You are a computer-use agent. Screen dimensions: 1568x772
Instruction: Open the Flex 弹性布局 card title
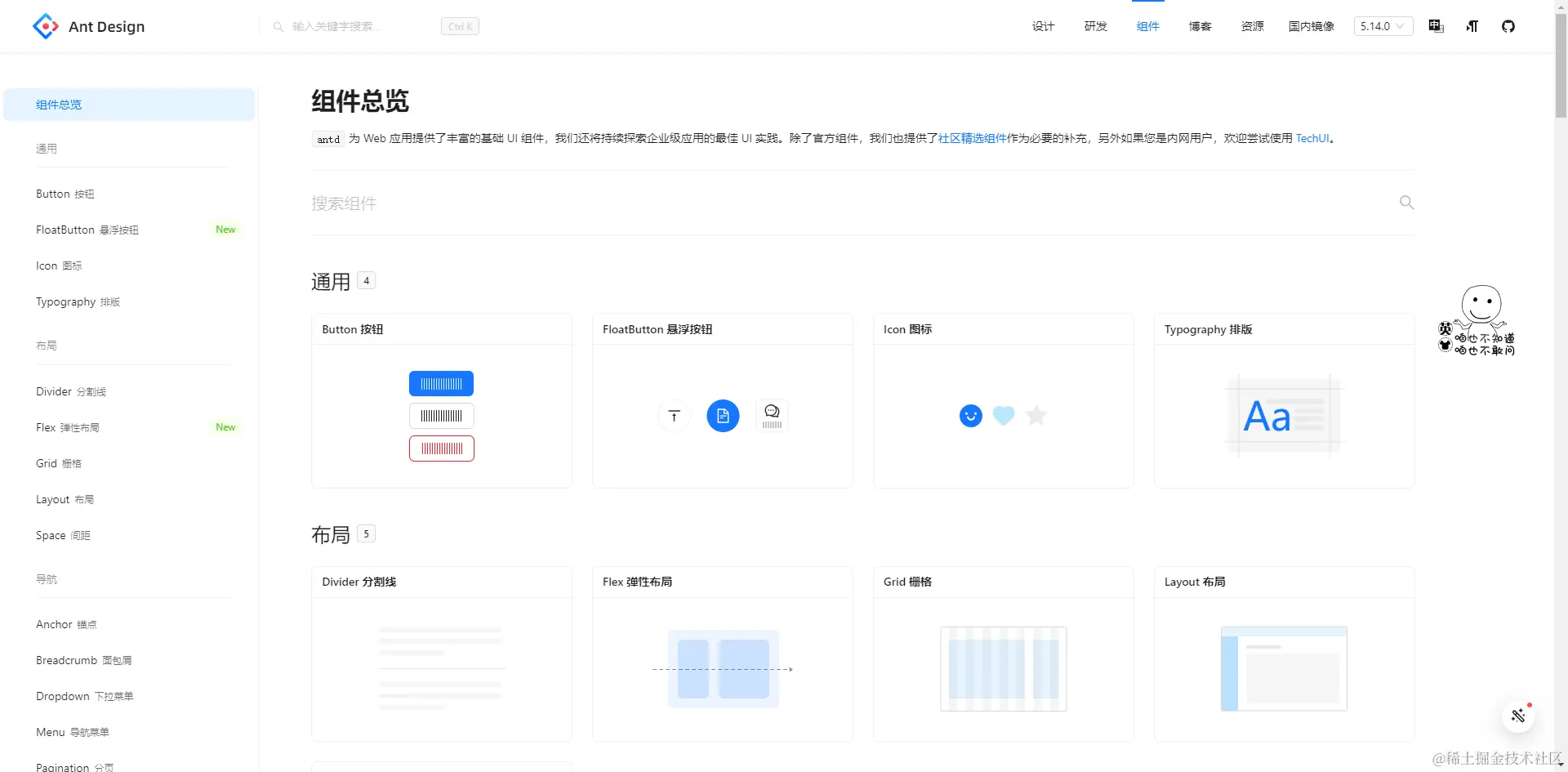(637, 582)
